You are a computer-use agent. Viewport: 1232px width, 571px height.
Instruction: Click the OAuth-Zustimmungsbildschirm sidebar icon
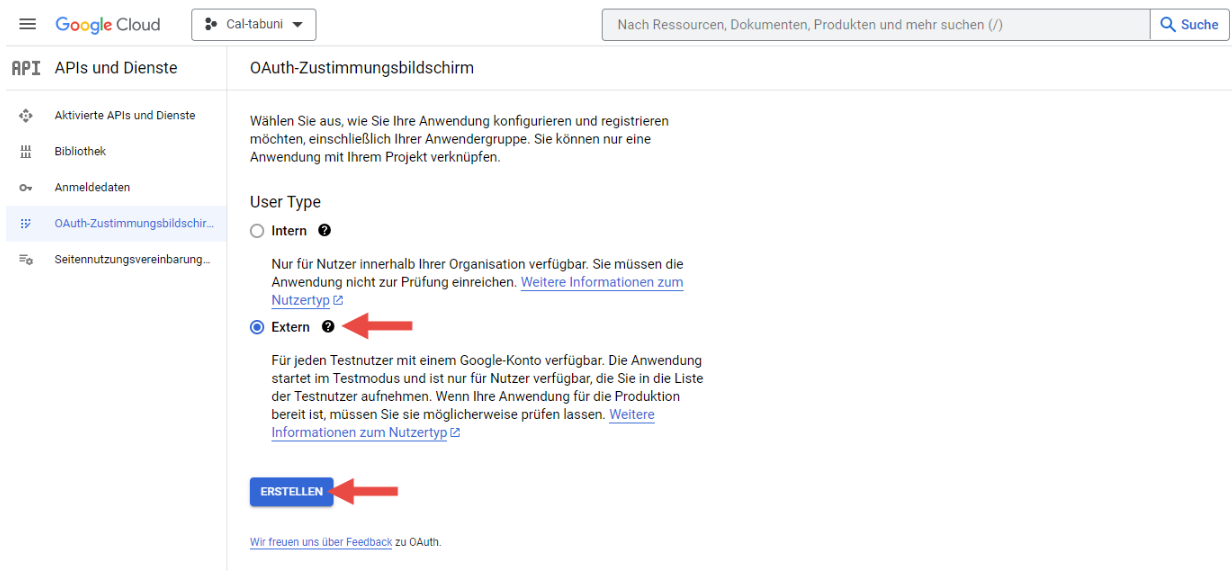point(26,224)
